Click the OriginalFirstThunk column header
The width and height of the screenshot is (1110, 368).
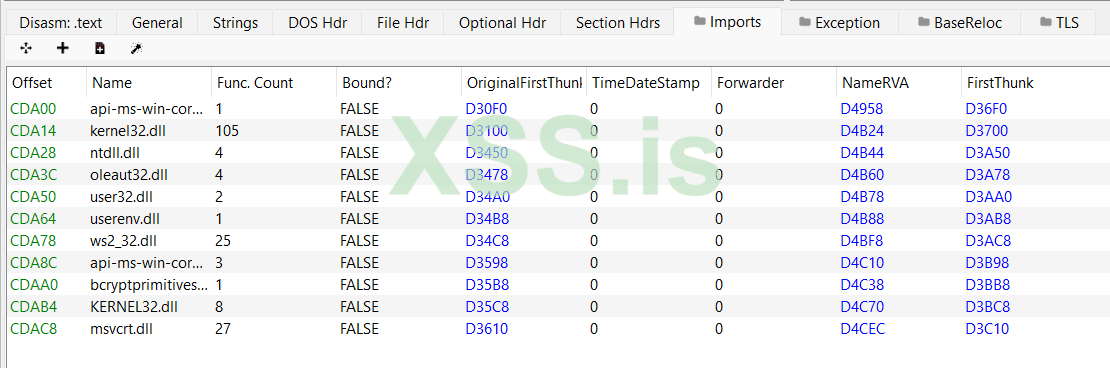(523, 83)
